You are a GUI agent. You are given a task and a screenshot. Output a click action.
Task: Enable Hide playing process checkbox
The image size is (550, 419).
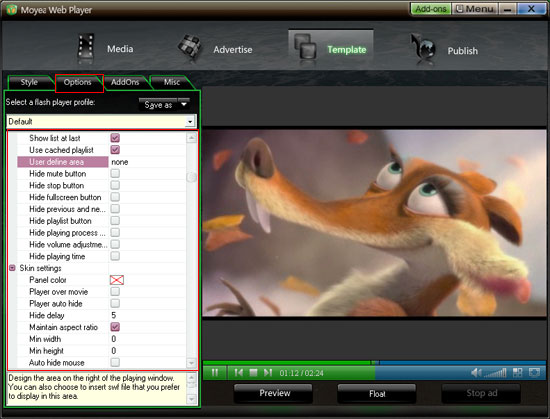[x=115, y=232]
